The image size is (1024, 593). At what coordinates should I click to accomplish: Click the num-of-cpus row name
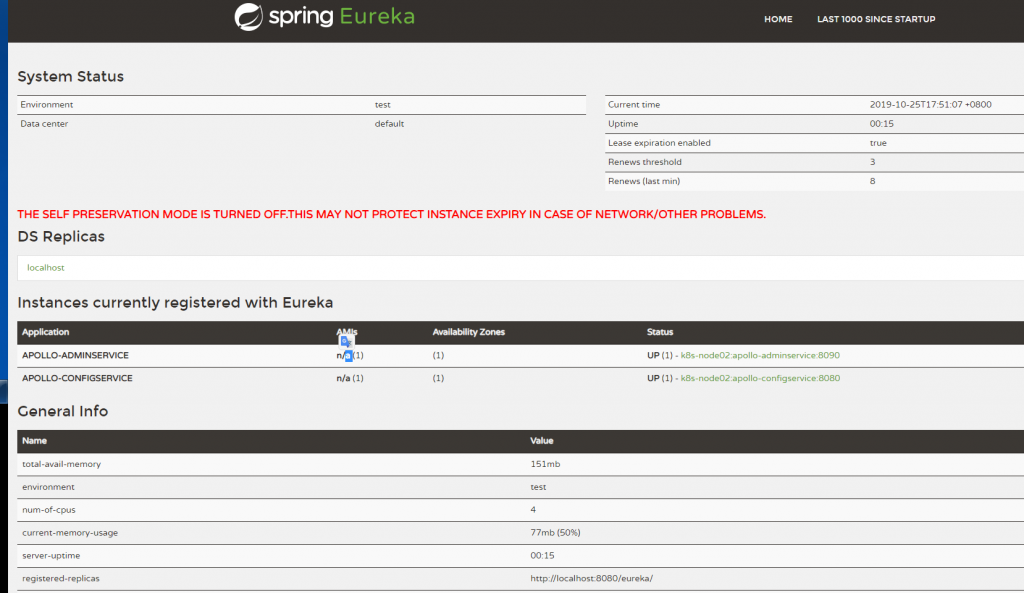click(48, 509)
